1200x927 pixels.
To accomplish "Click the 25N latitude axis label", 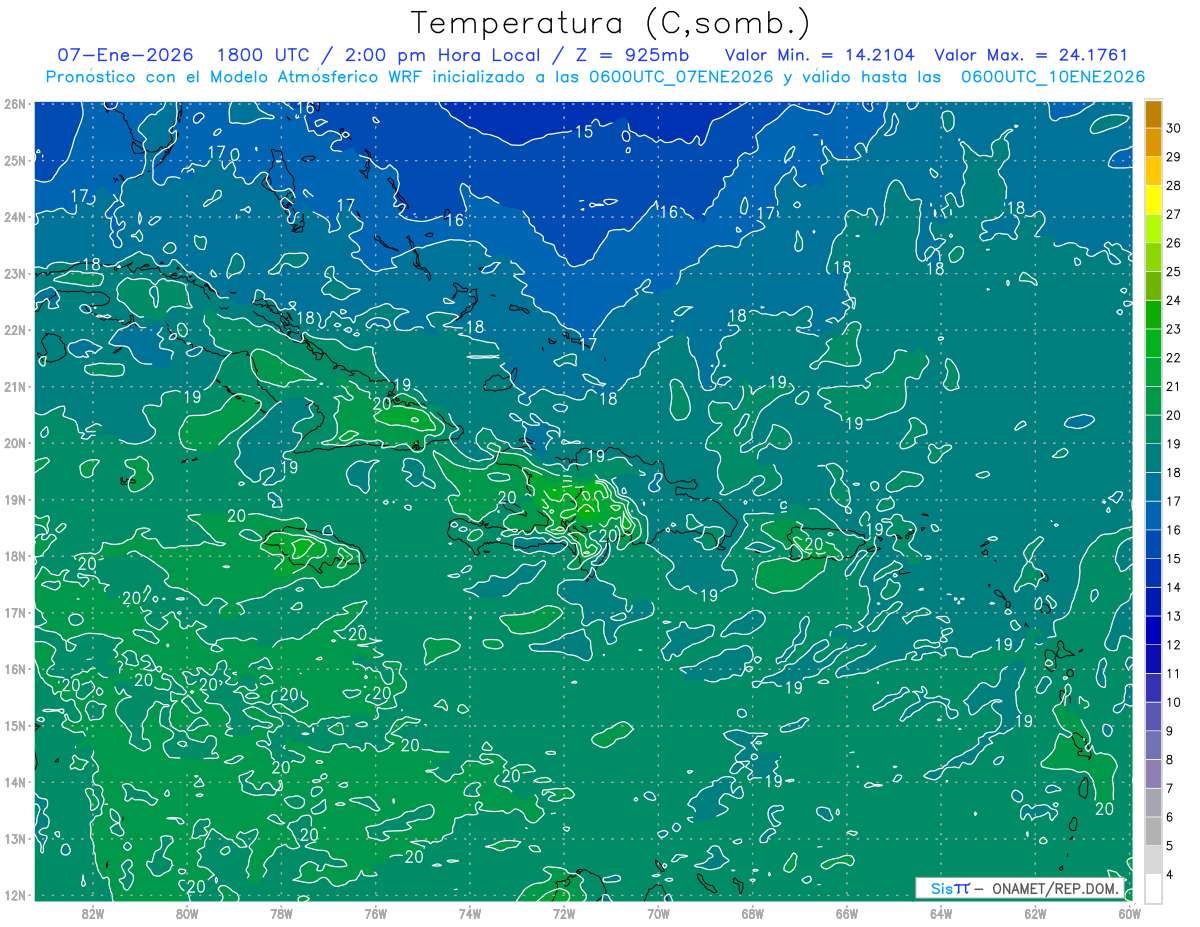I will tap(14, 160).
